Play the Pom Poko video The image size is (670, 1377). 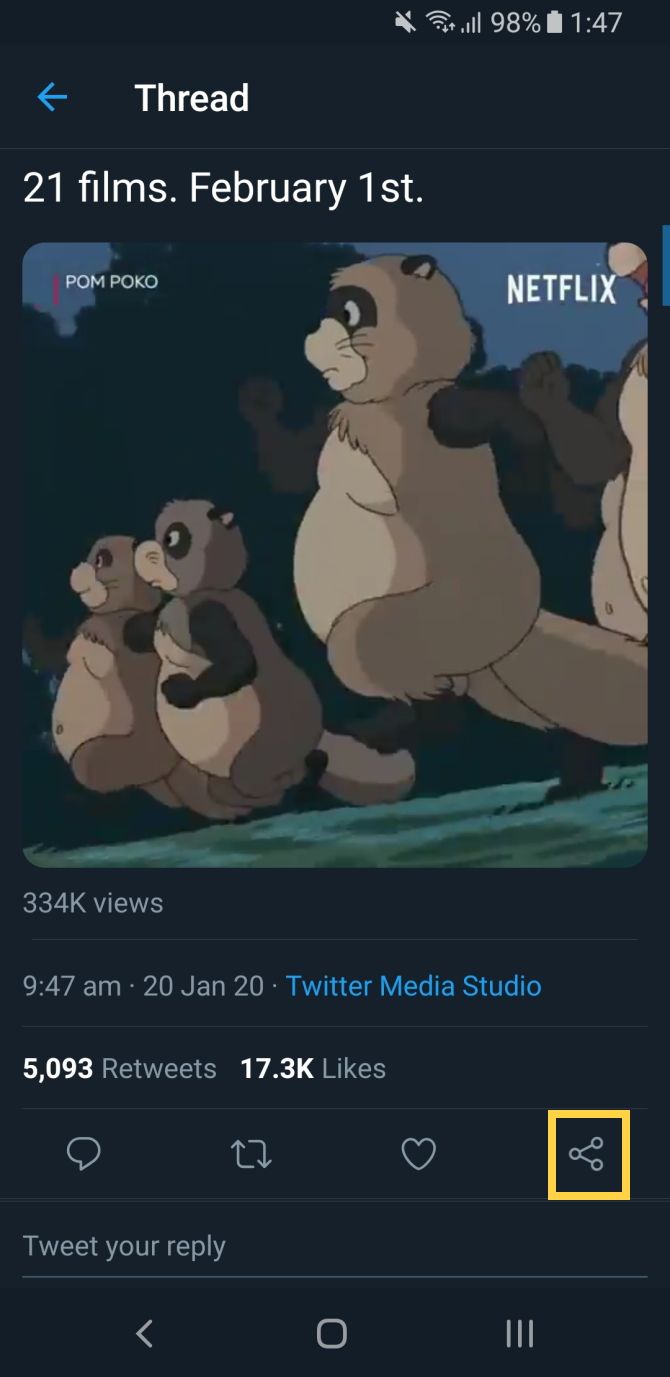point(334,555)
